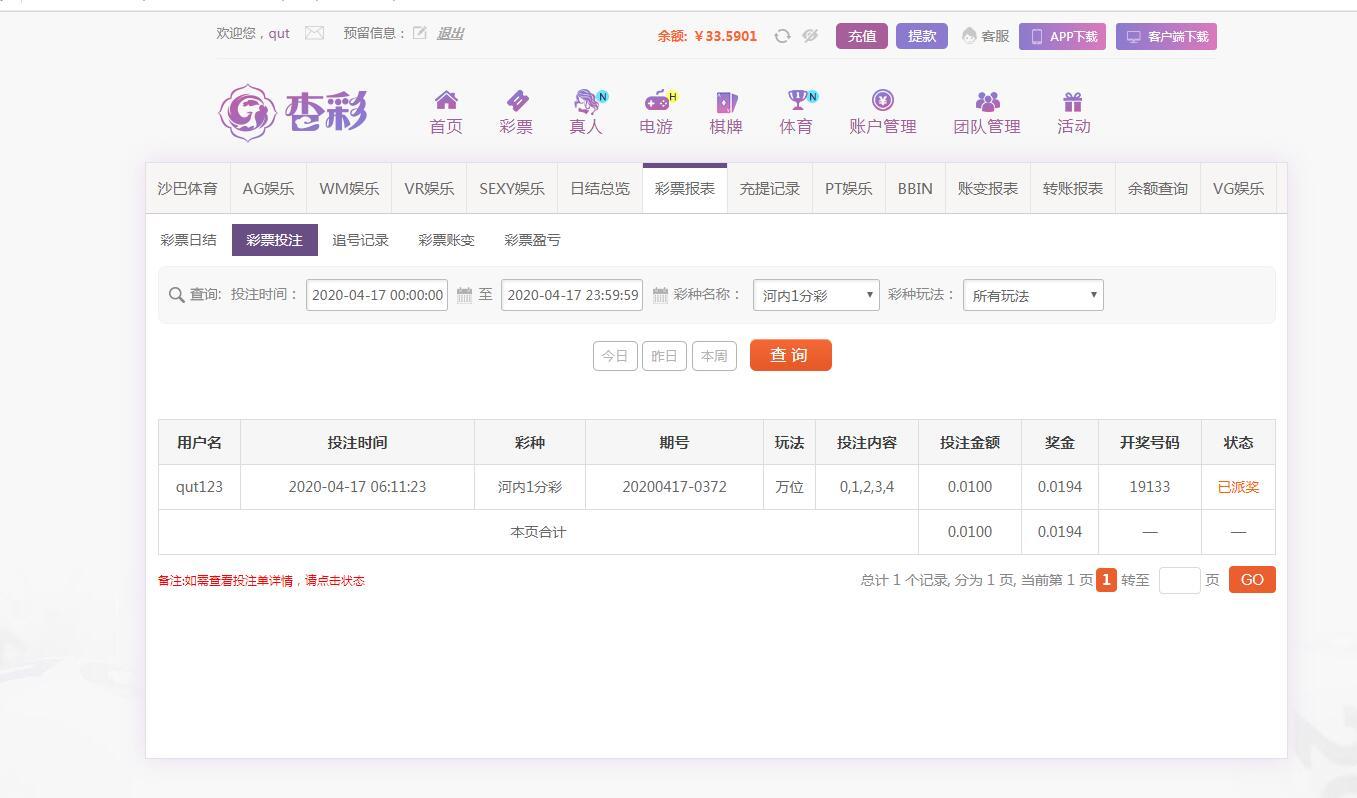Select the 昨日 quick filter
1357x798 pixels.
click(x=664, y=356)
